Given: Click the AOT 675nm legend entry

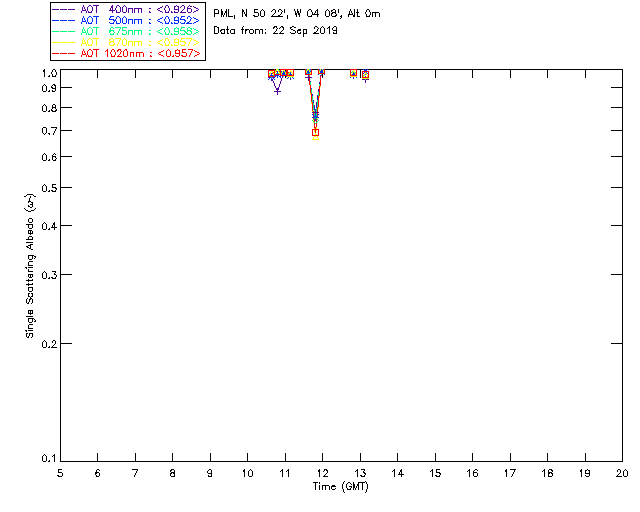Looking at the screenshot, I should 126,31.
